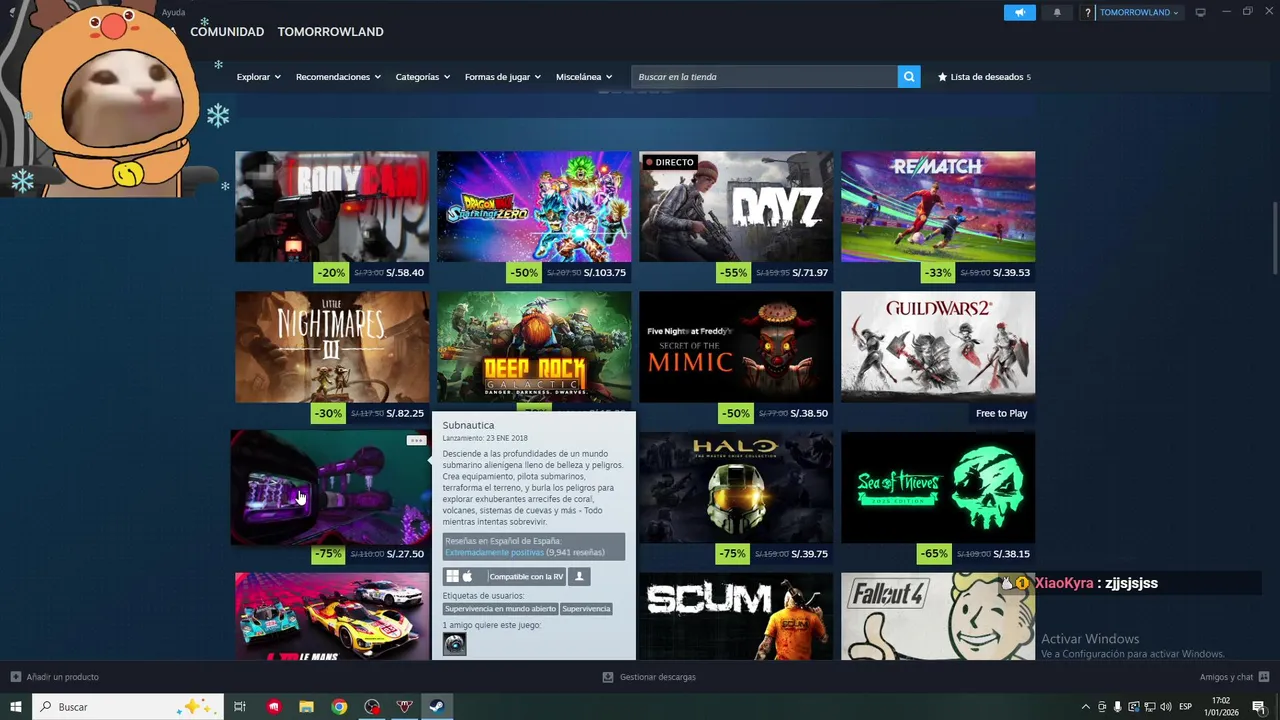Open Gestionar descargas

click(649, 677)
